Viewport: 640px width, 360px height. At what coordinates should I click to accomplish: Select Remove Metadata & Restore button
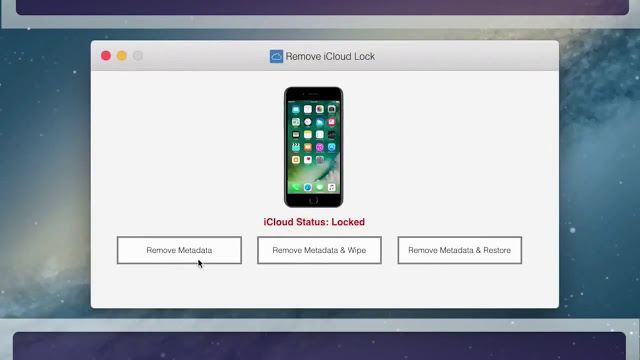click(x=460, y=250)
